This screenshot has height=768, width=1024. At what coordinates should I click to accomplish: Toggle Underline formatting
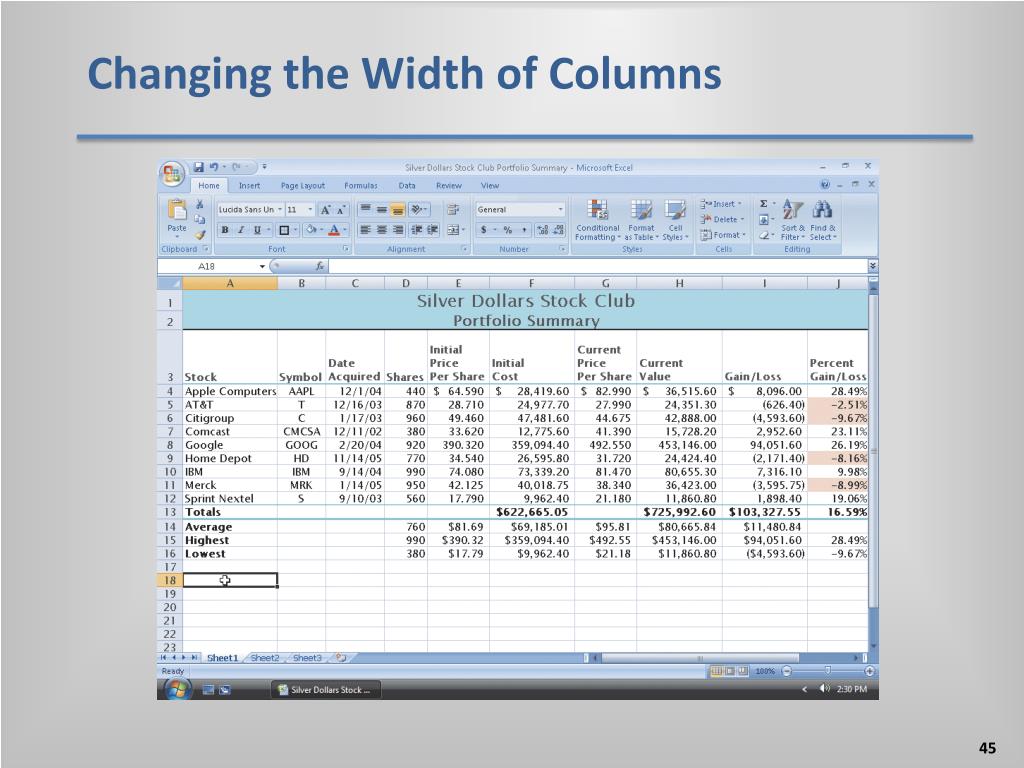coord(257,230)
